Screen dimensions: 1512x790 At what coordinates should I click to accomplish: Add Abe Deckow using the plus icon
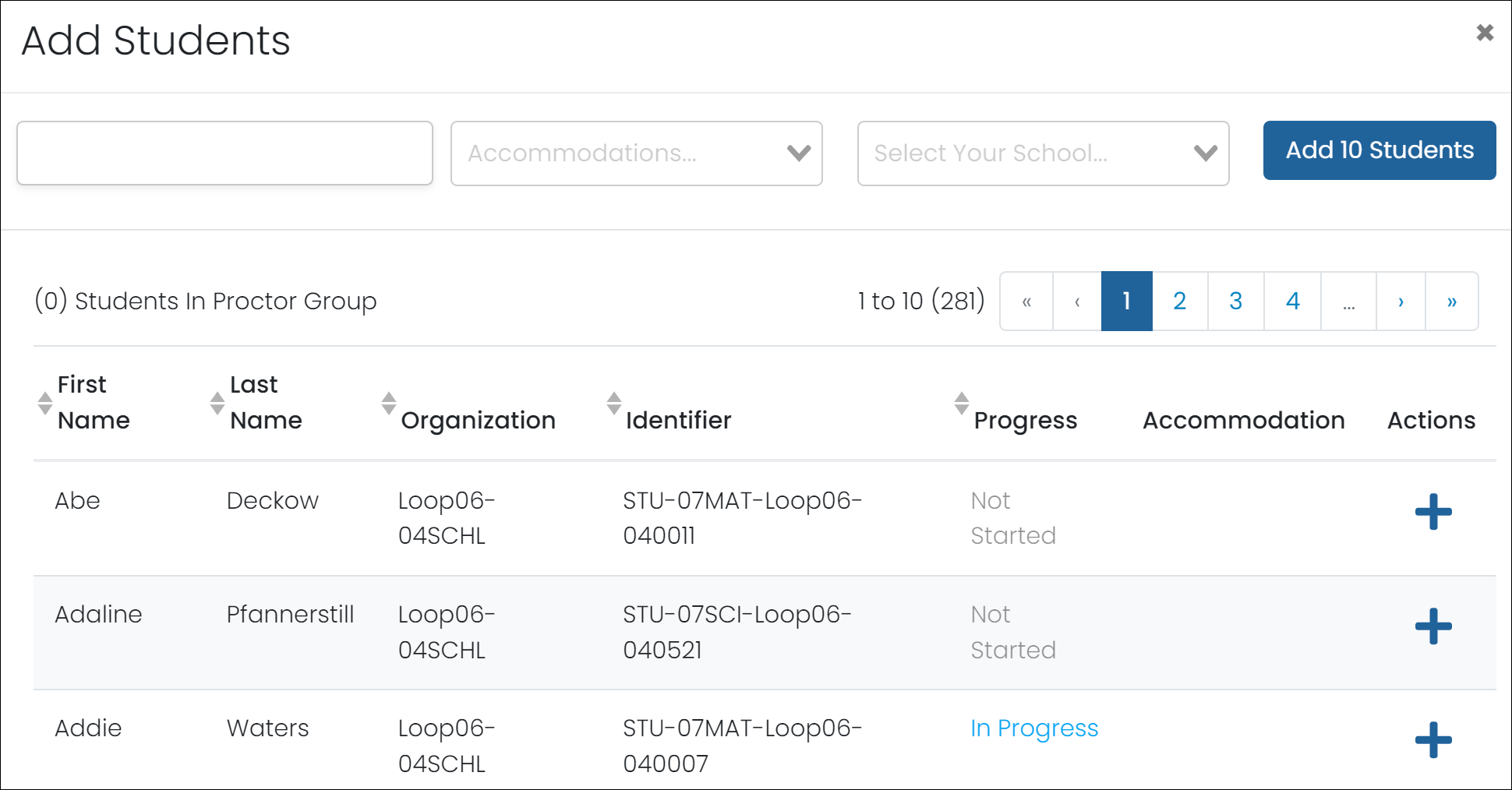coord(1433,512)
